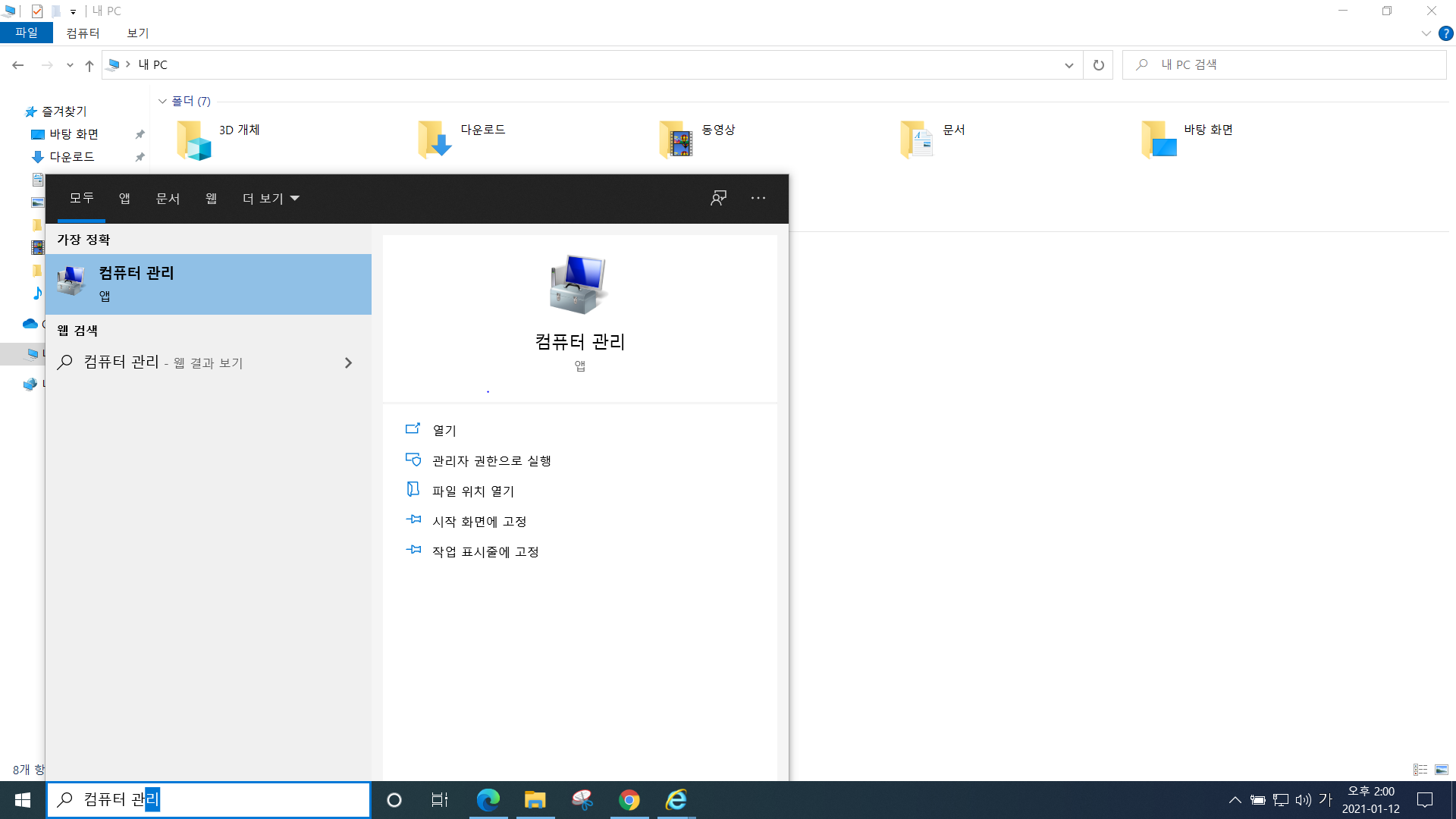Click the Task View taskbar icon
The width and height of the screenshot is (1456, 819).
[x=440, y=799]
